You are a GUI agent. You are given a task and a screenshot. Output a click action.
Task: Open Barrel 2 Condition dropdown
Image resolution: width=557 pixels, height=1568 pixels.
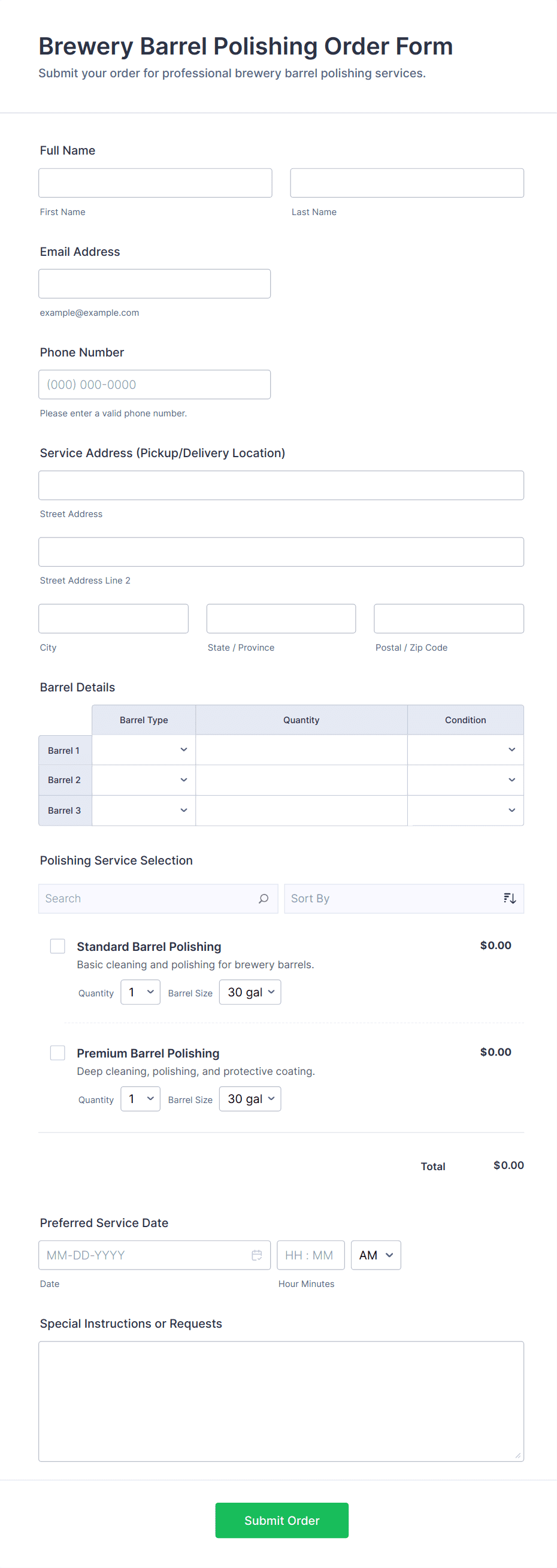[x=465, y=780]
